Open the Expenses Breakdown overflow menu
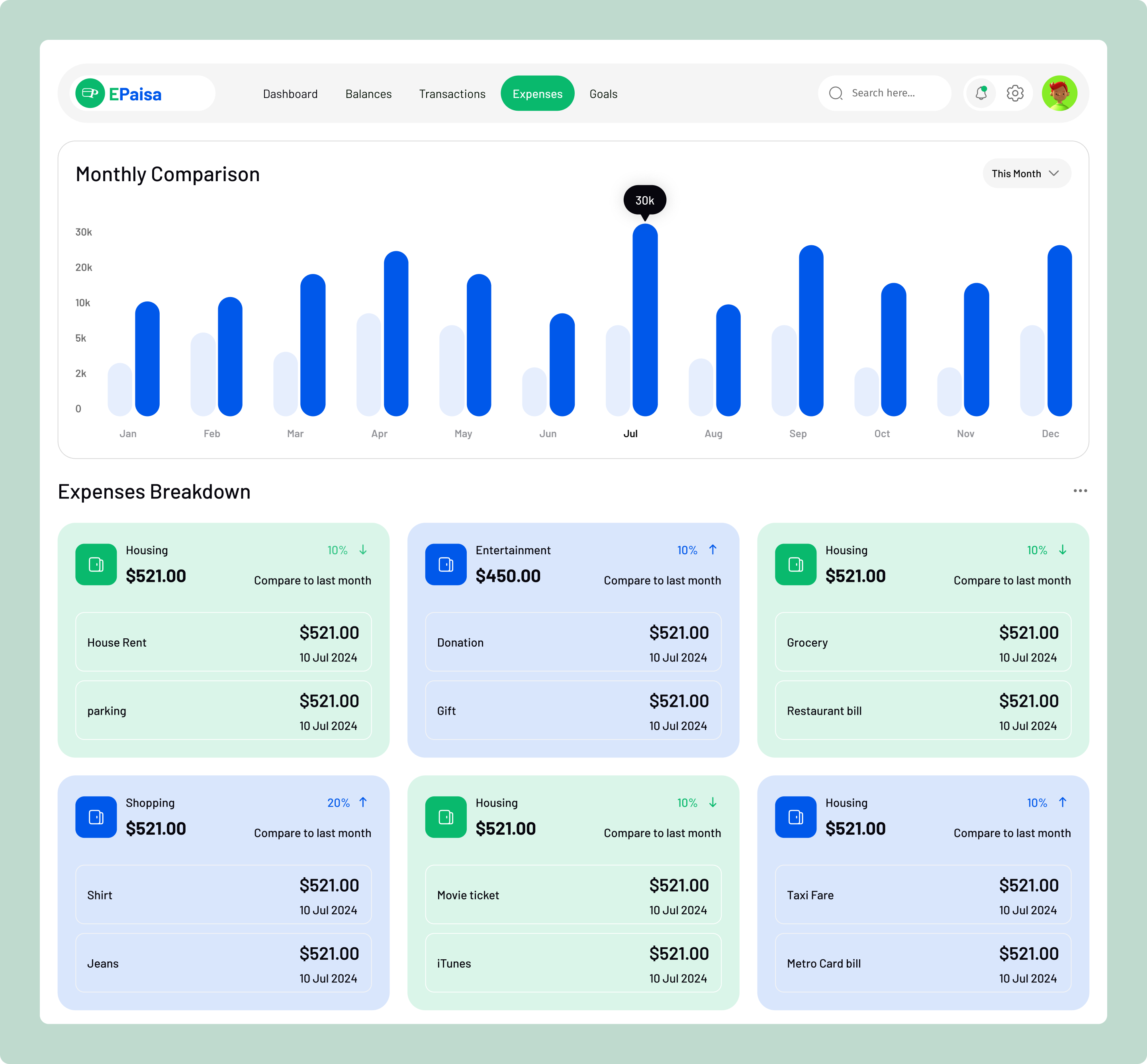 pos(1081,491)
